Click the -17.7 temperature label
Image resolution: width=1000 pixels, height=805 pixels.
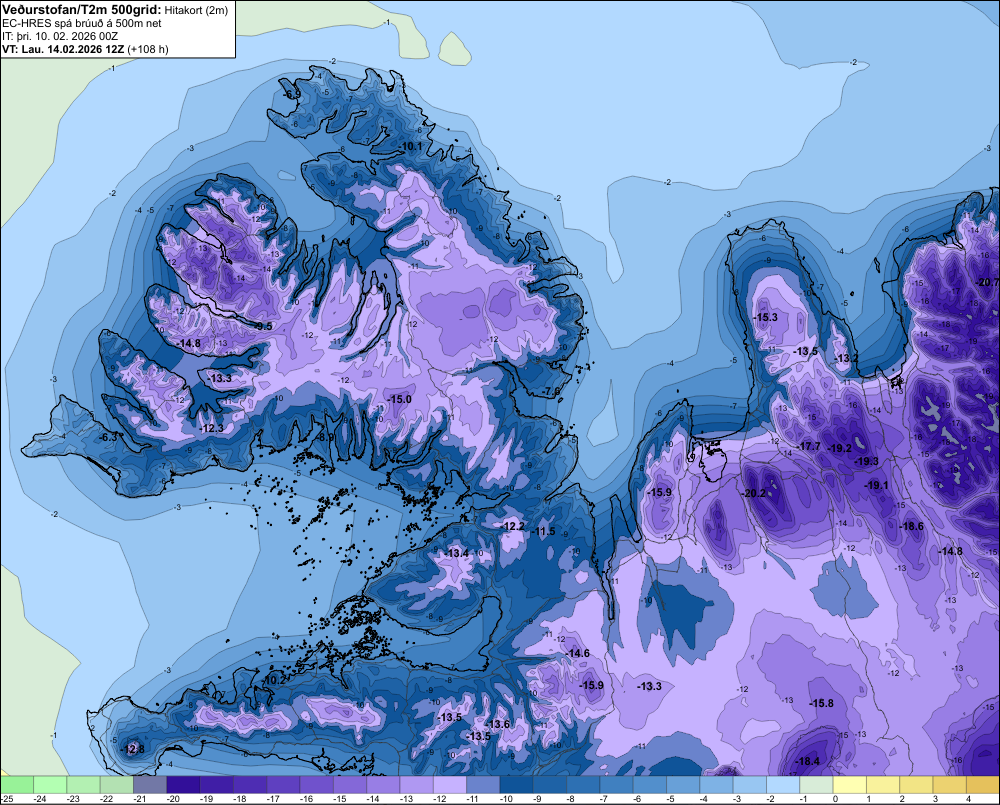809,446
